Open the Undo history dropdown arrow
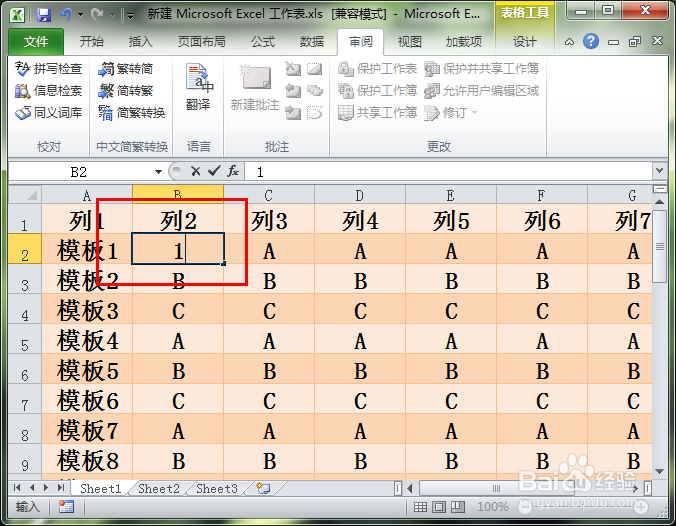The image size is (676, 526). click(x=80, y=15)
